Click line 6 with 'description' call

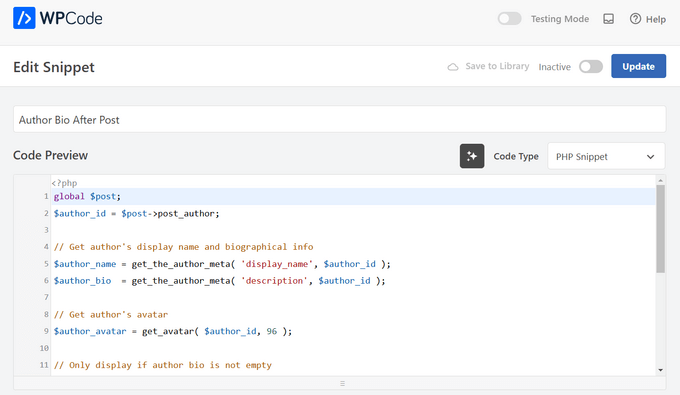point(219,281)
